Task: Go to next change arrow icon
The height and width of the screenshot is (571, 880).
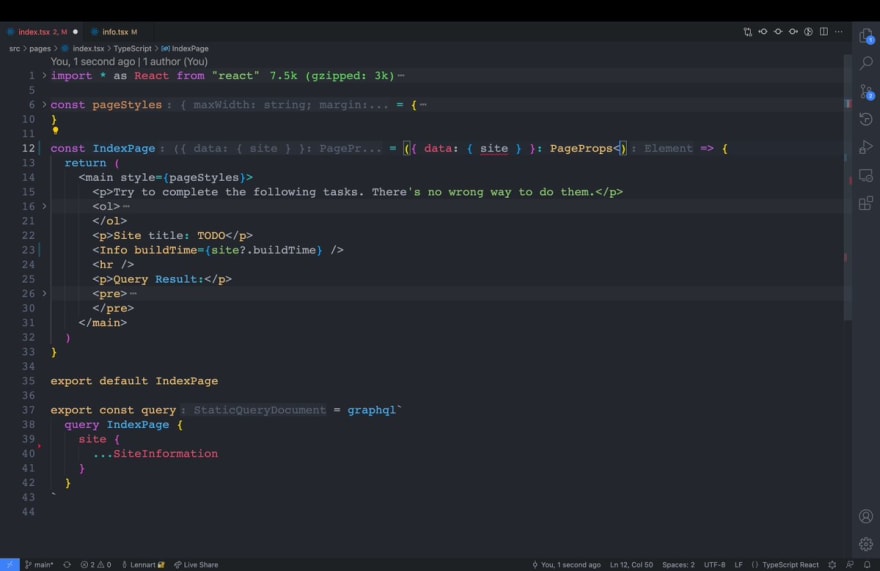Action: click(x=793, y=32)
